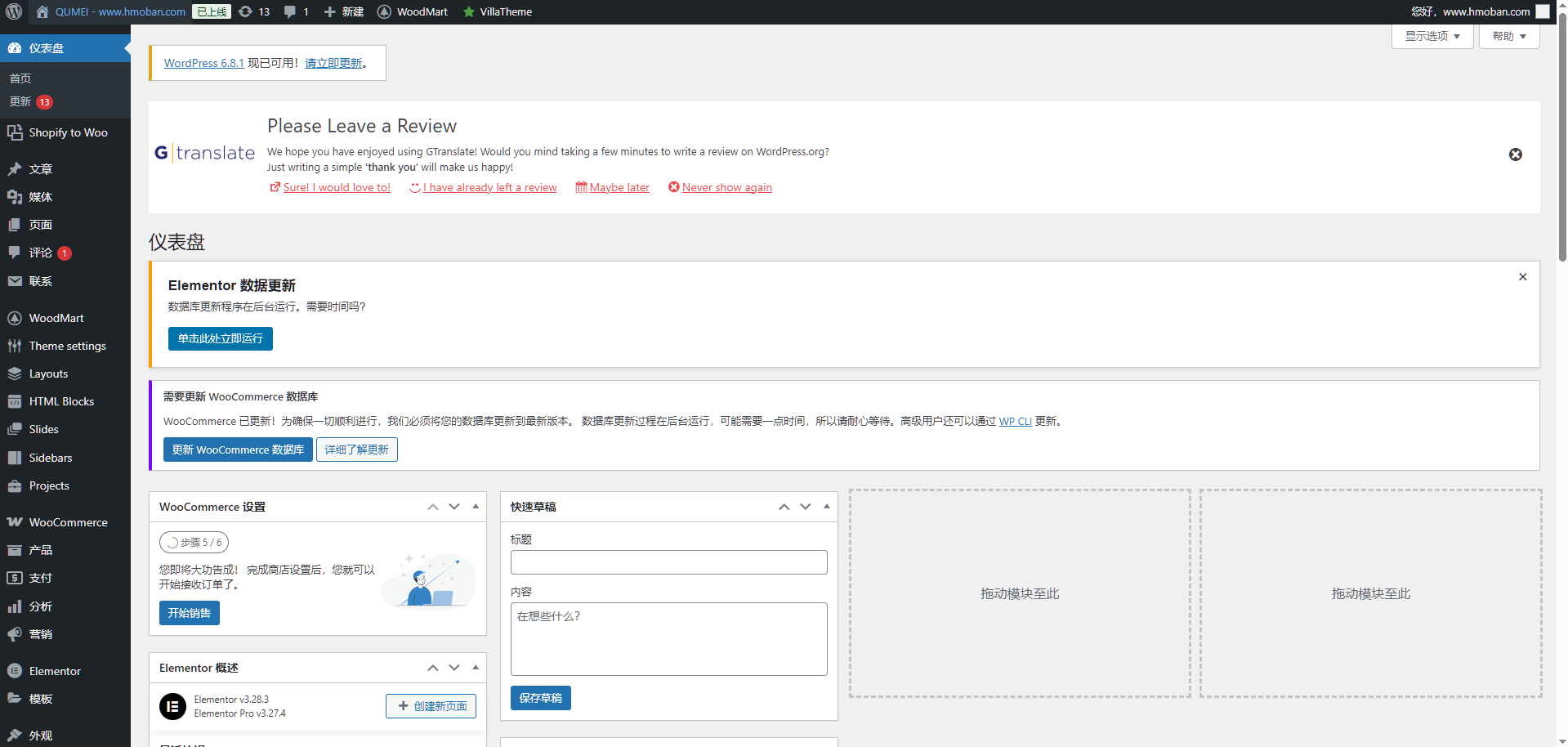The width and height of the screenshot is (1568, 747).
Task: Open the 新建 menu in the admin bar
Action: tap(344, 11)
